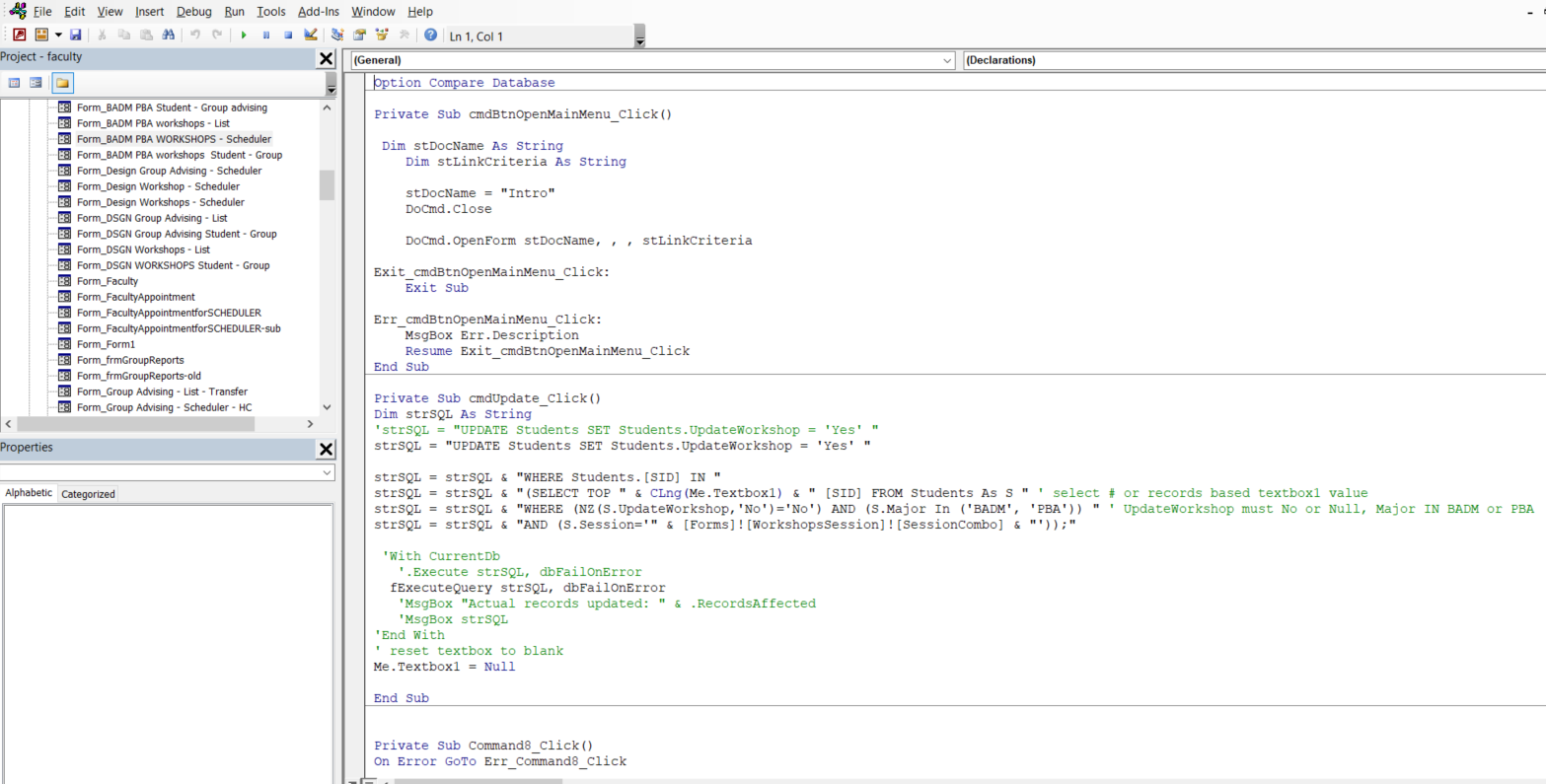Click the Ln 1, Col 1 position box

(540, 36)
